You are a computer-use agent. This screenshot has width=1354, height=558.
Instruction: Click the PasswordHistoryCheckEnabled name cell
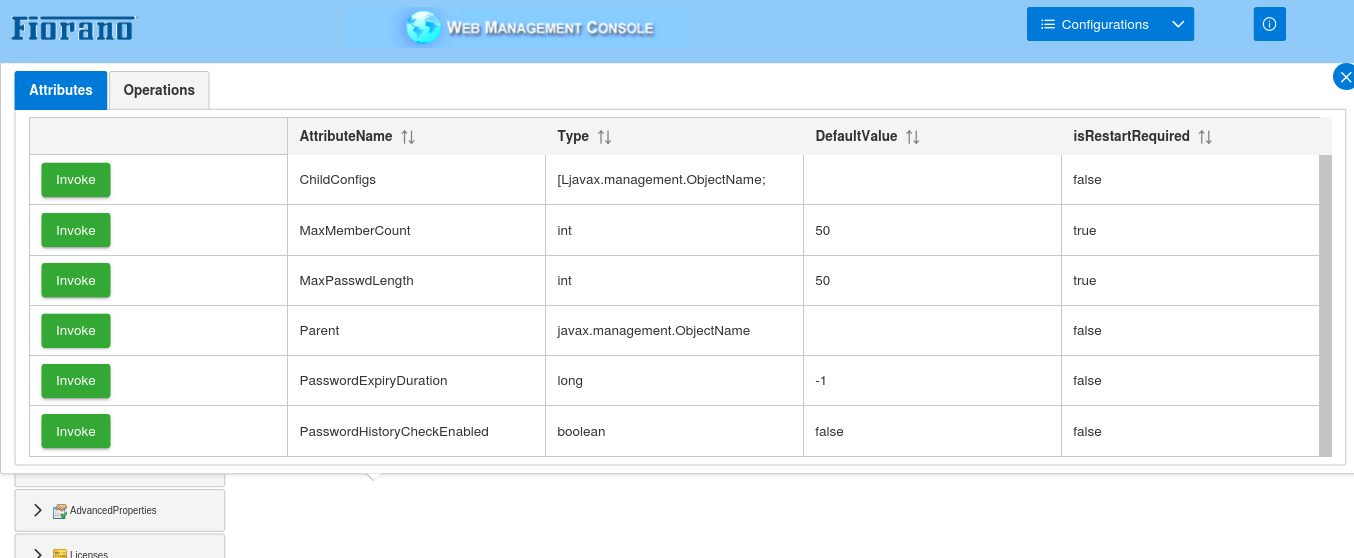click(416, 431)
